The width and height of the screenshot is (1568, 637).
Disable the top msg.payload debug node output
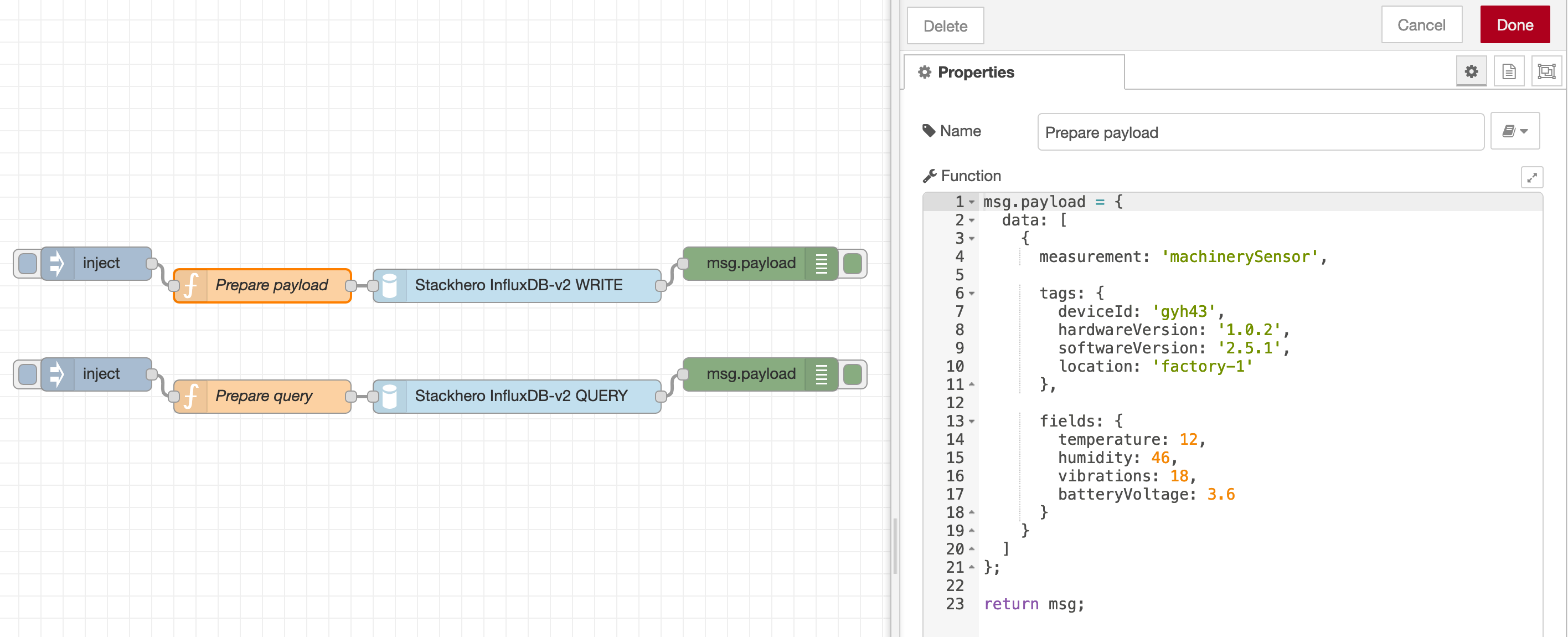(x=852, y=263)
